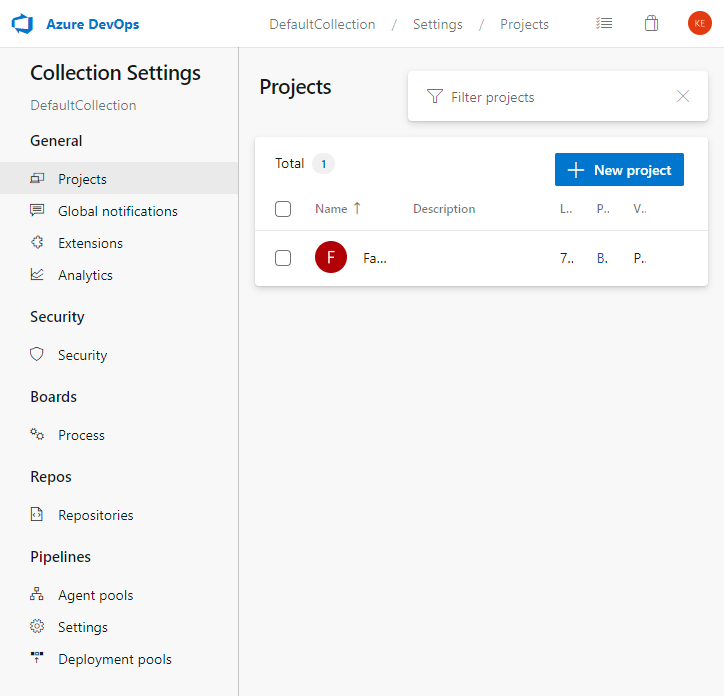Click the Settings breadcrumb link
Viewport: 725px width, 697px height.
(438, 24)
